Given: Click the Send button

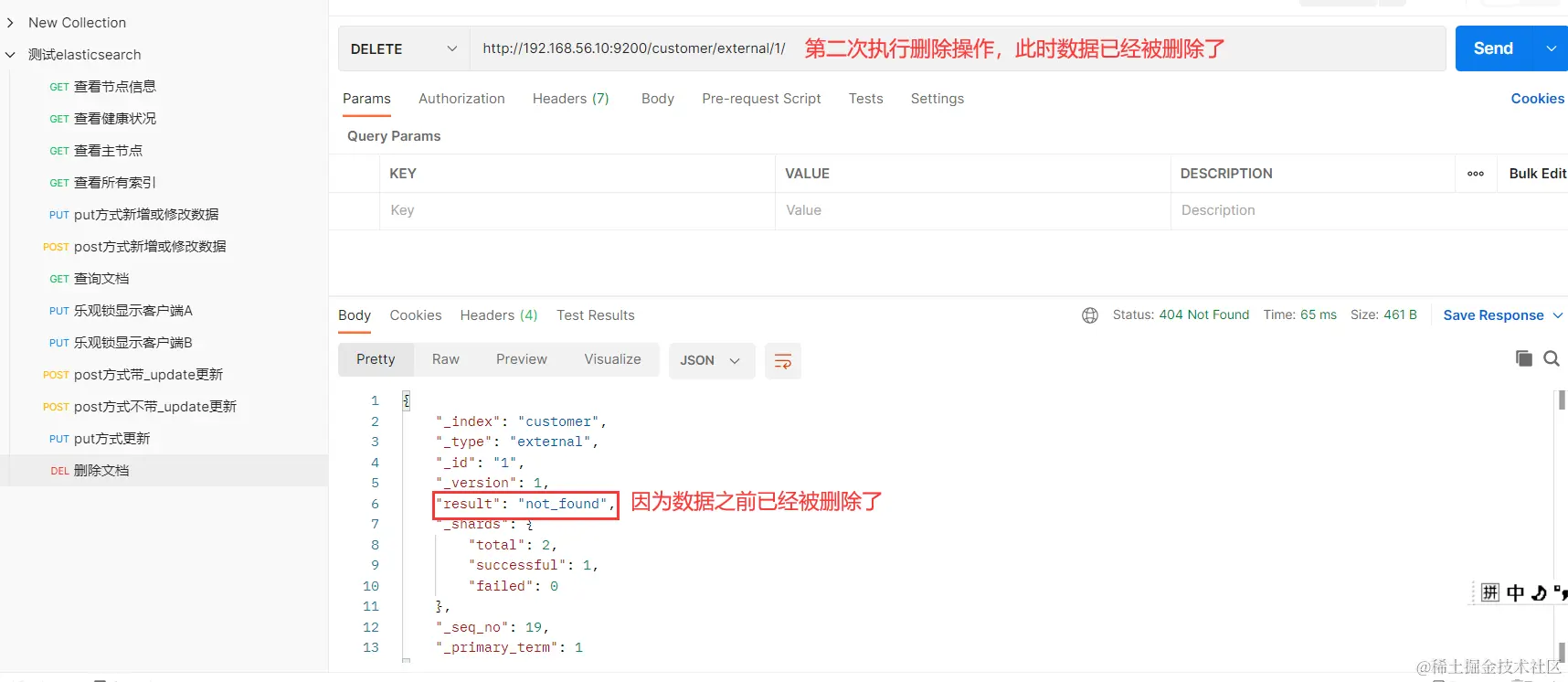Looking at the screenshot, I should 1493,48.
